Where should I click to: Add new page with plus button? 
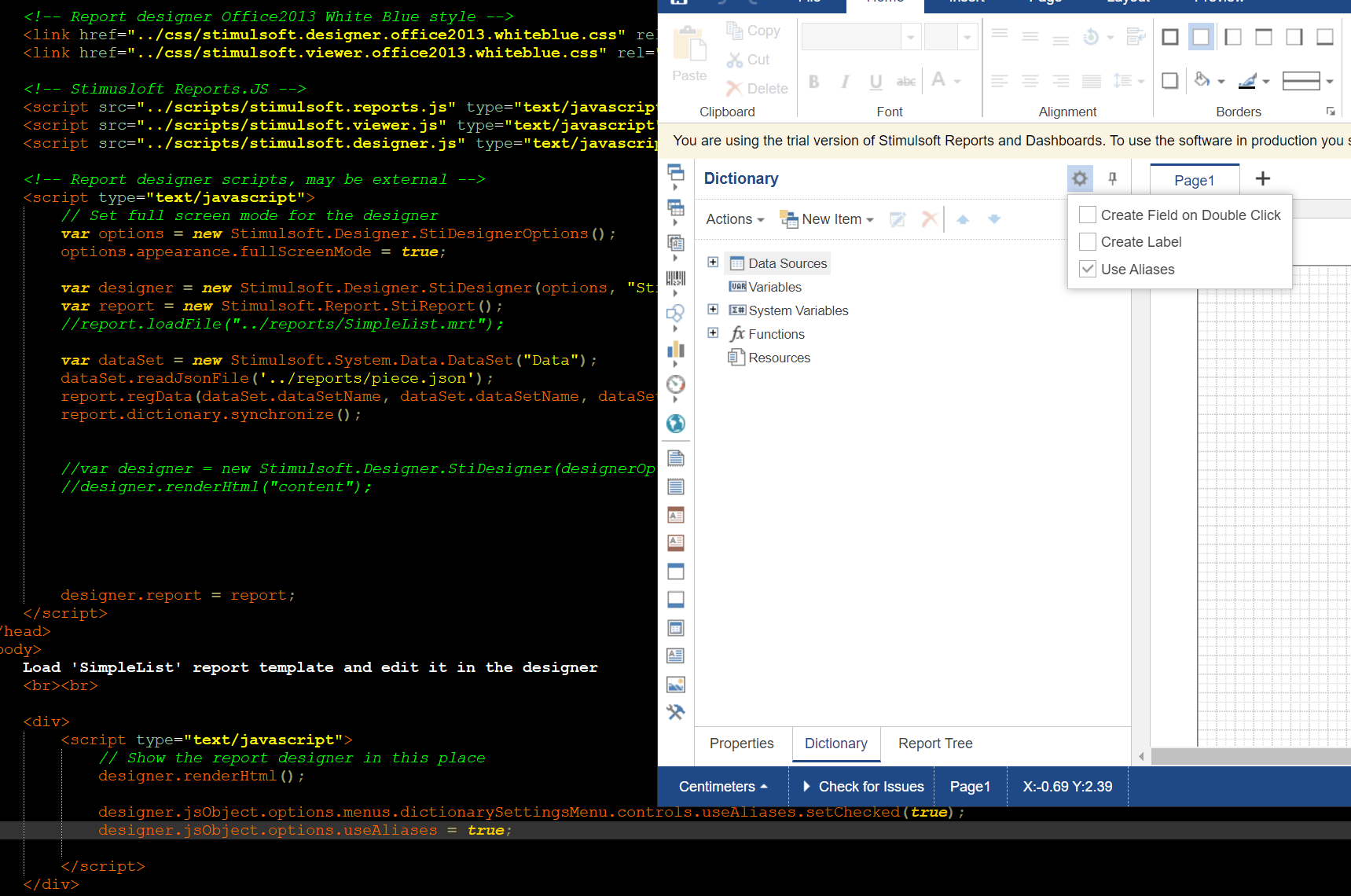tap(1263, 178)
